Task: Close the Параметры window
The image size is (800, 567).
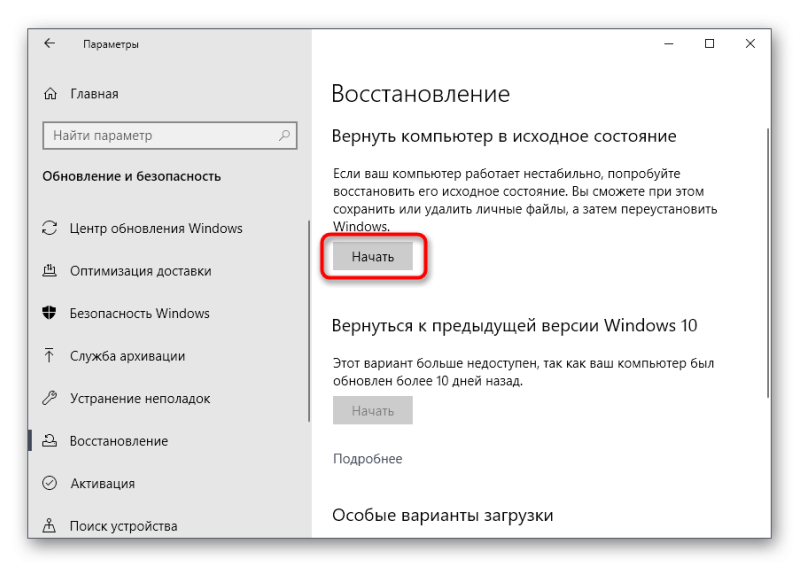Action: click(x=750, y=44)
